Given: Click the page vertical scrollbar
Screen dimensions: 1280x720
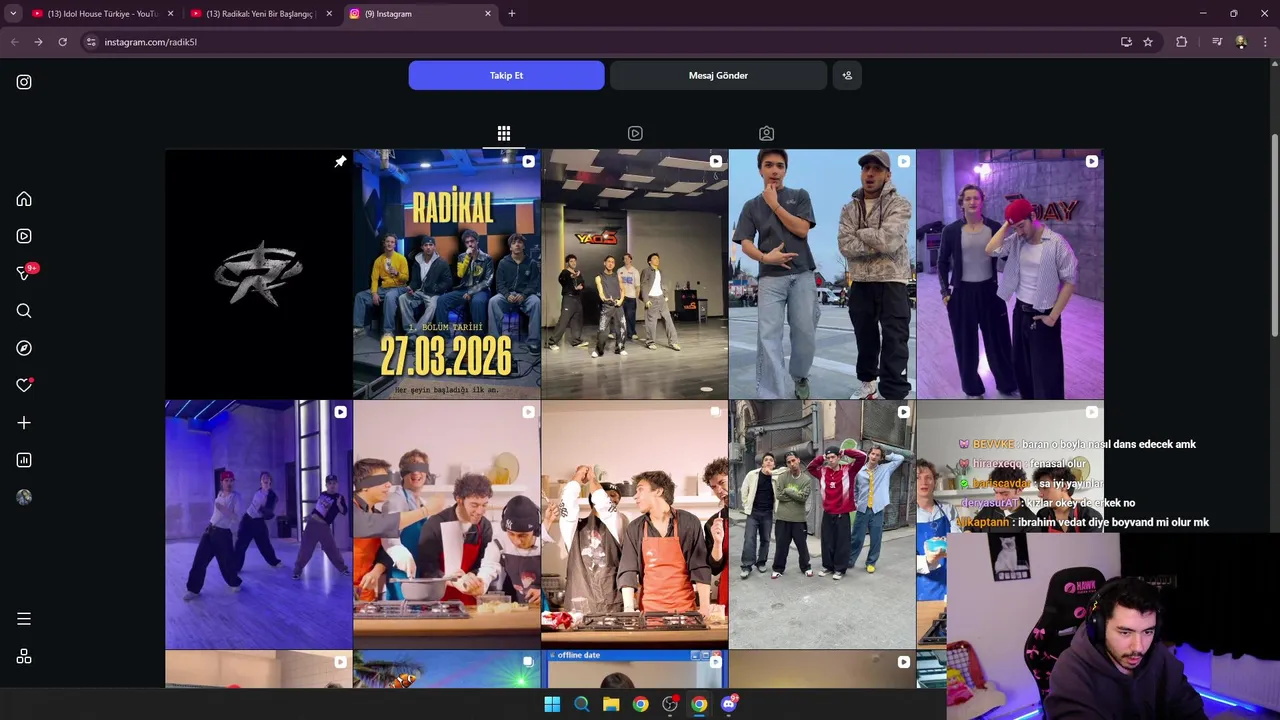Looking at the screenshot, I should [1275, 235].
